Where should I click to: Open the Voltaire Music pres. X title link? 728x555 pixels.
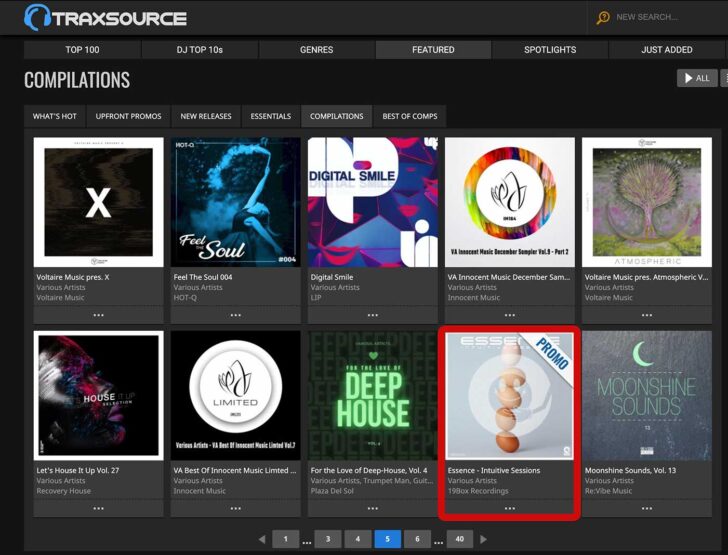pos(73,277)
